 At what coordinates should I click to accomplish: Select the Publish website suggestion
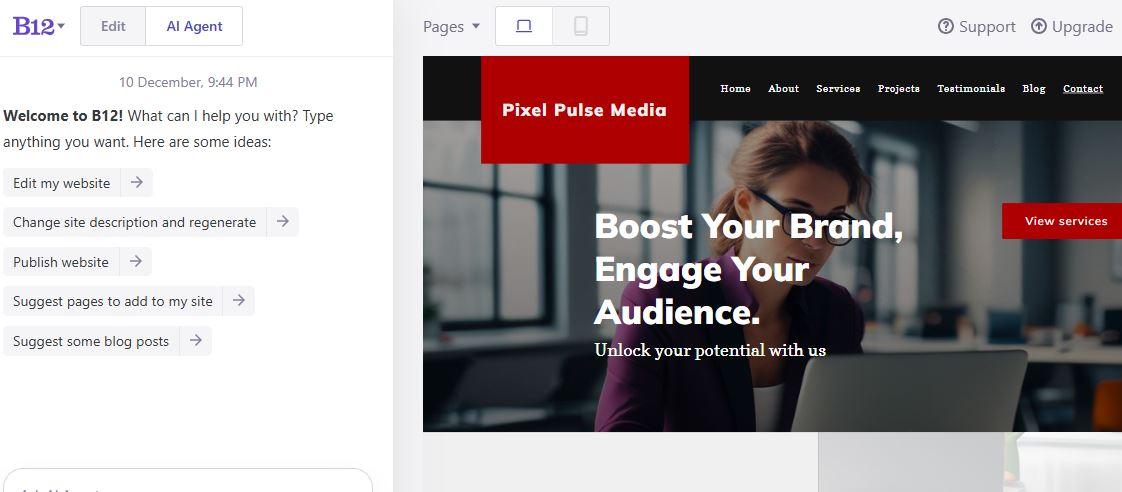[x=61, y=262]
